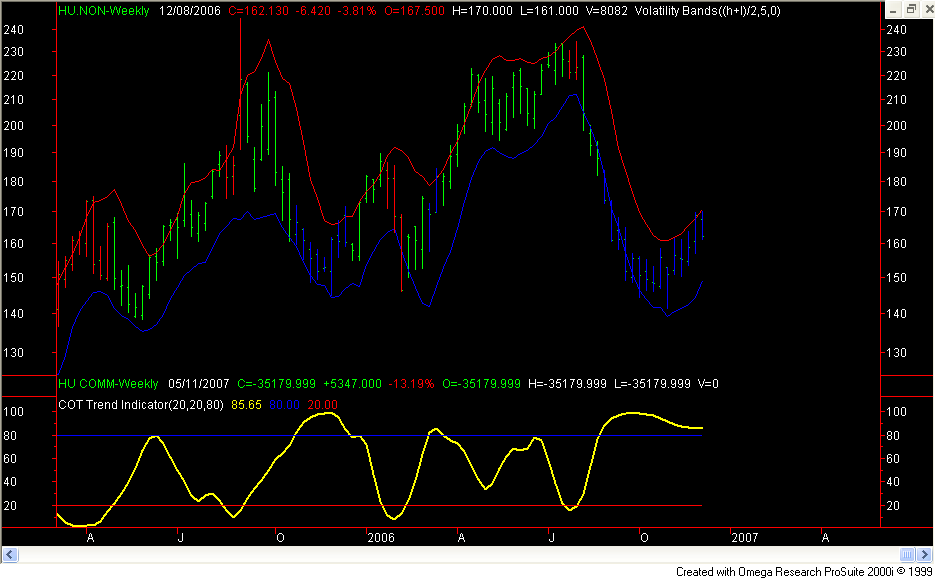935x578 pixels.
Task: Click the O label before 2007 on time axis
Action: 644,537
